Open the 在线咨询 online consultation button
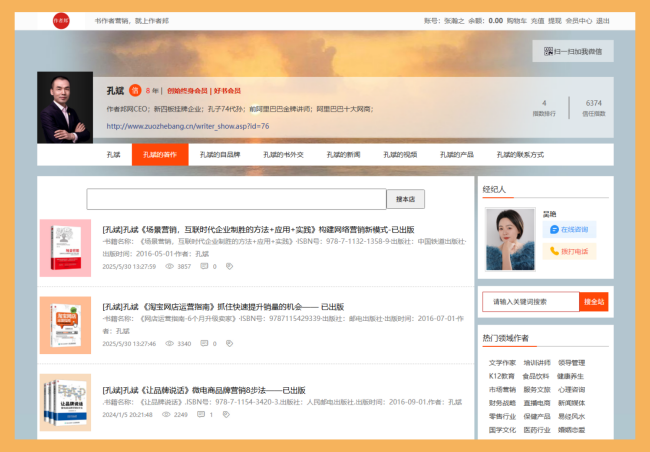Viewport: 650px width, 452px height. pos(569,229)
